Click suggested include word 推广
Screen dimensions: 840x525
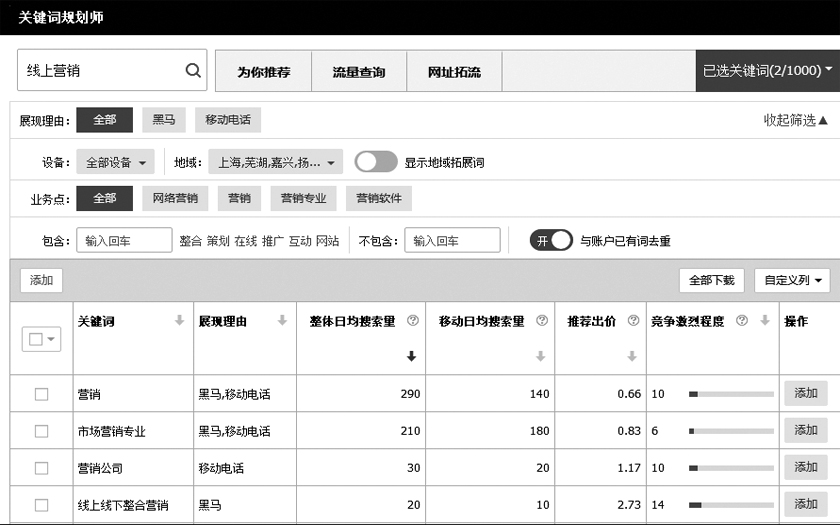273,241
